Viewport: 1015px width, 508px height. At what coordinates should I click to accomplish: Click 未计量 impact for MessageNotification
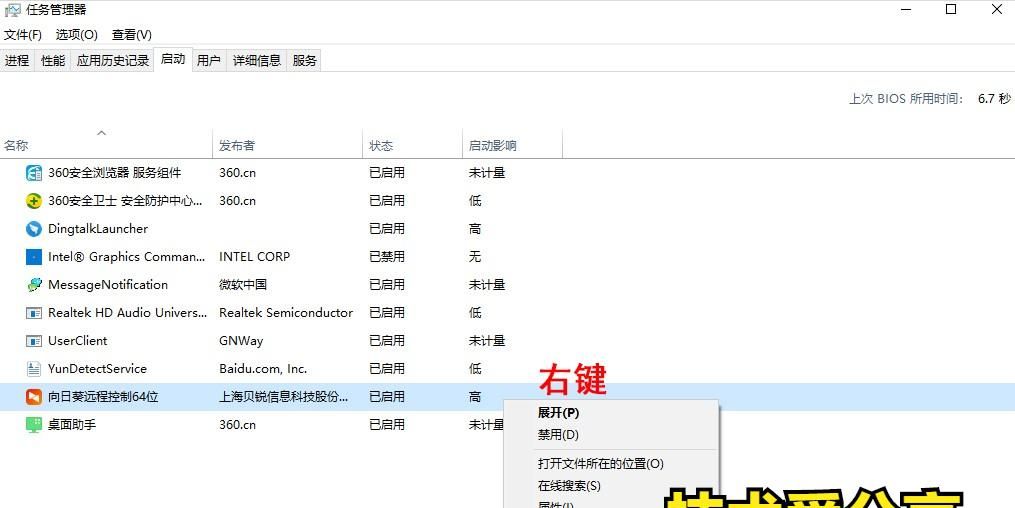point(487,285)
